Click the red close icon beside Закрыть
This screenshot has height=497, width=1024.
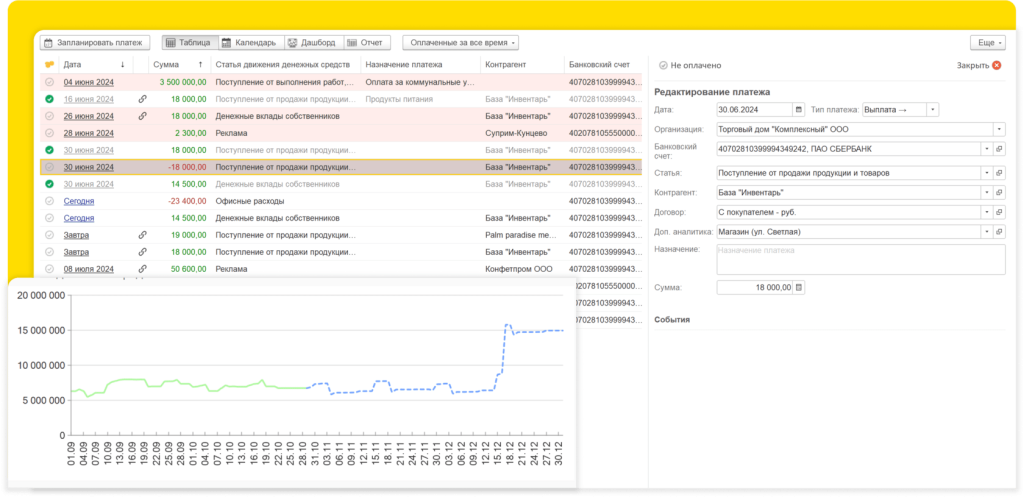tap(996, 65)
